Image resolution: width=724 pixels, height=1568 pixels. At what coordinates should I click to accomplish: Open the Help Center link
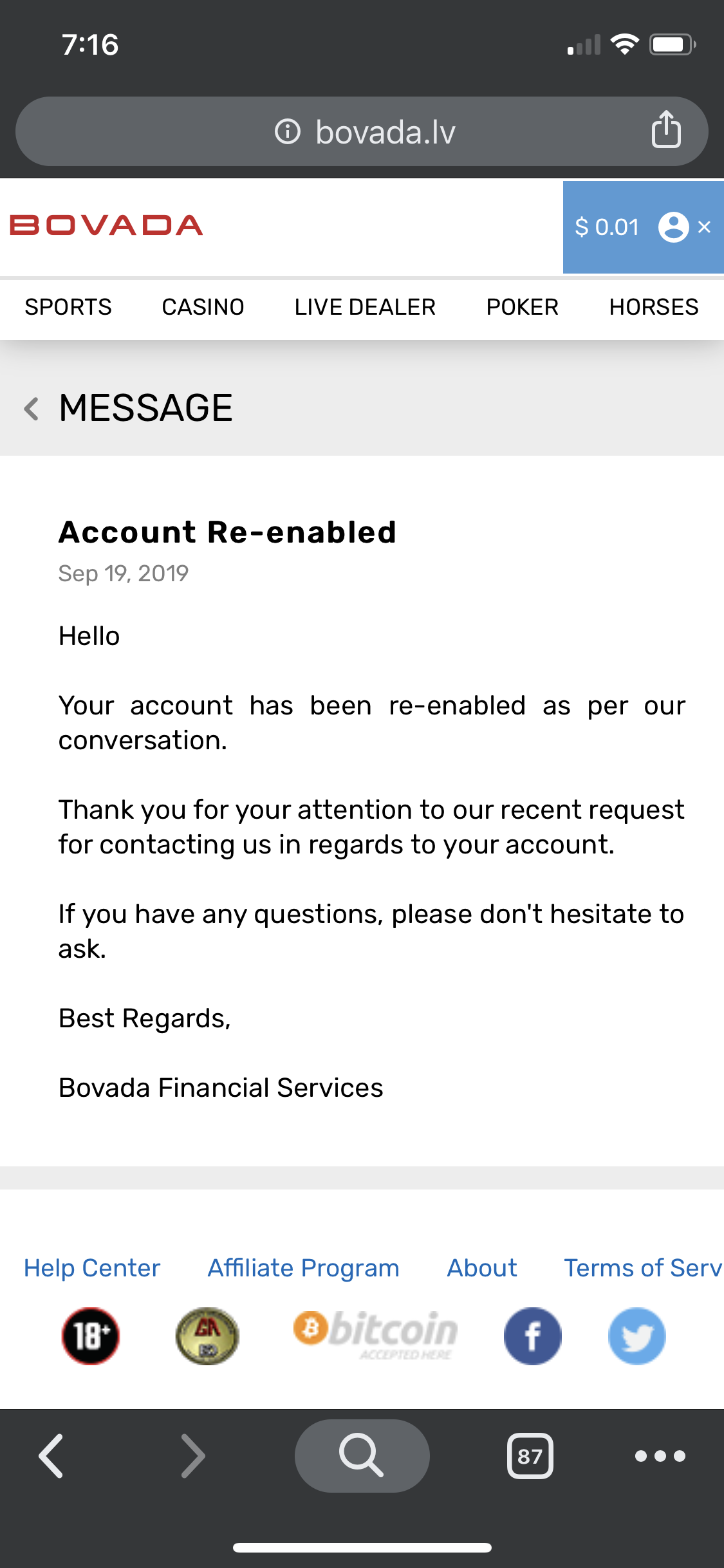pos(92,1268)
